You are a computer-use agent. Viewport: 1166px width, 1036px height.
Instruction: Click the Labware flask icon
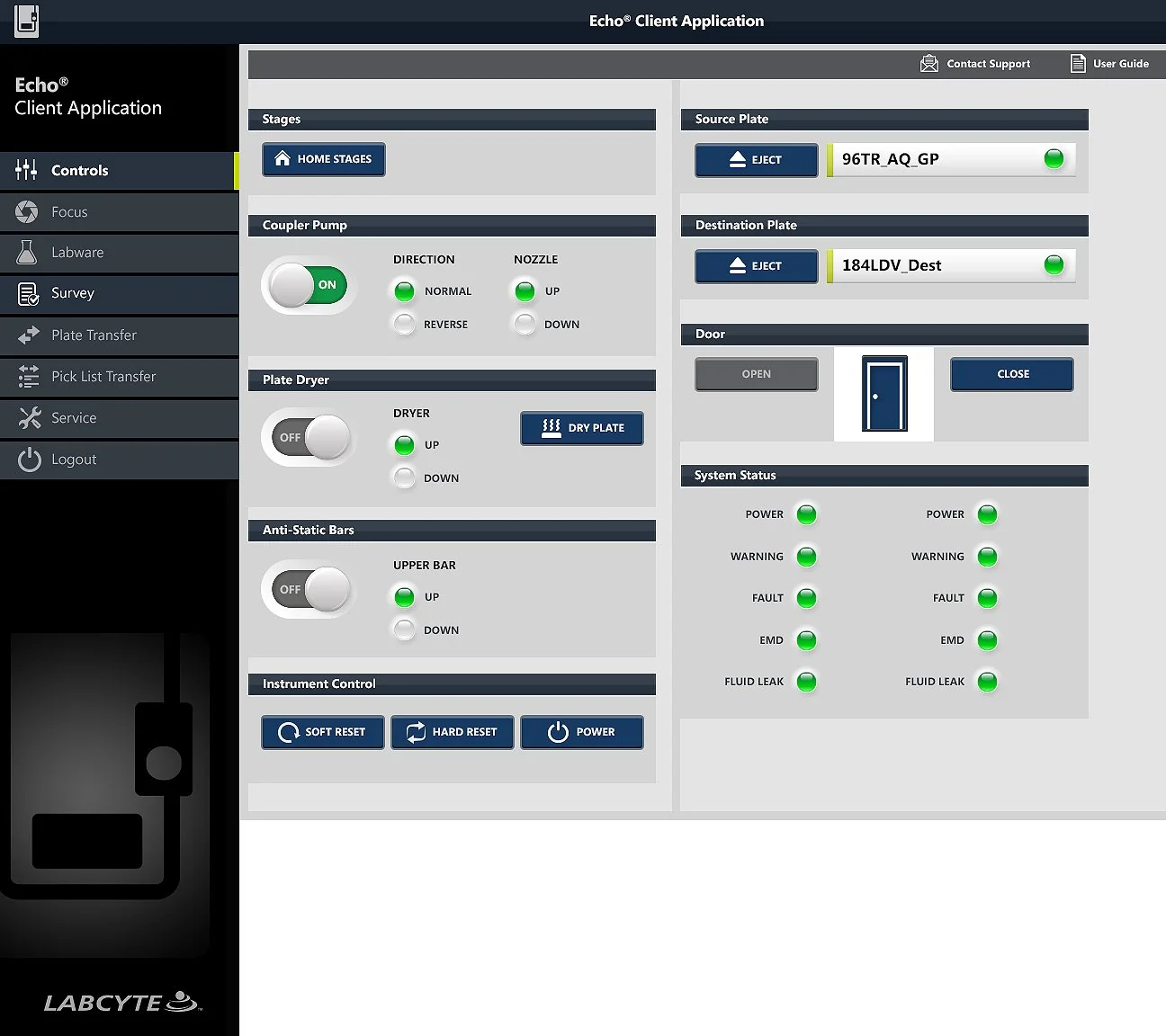pyautogui.click(x=27, y=252)
